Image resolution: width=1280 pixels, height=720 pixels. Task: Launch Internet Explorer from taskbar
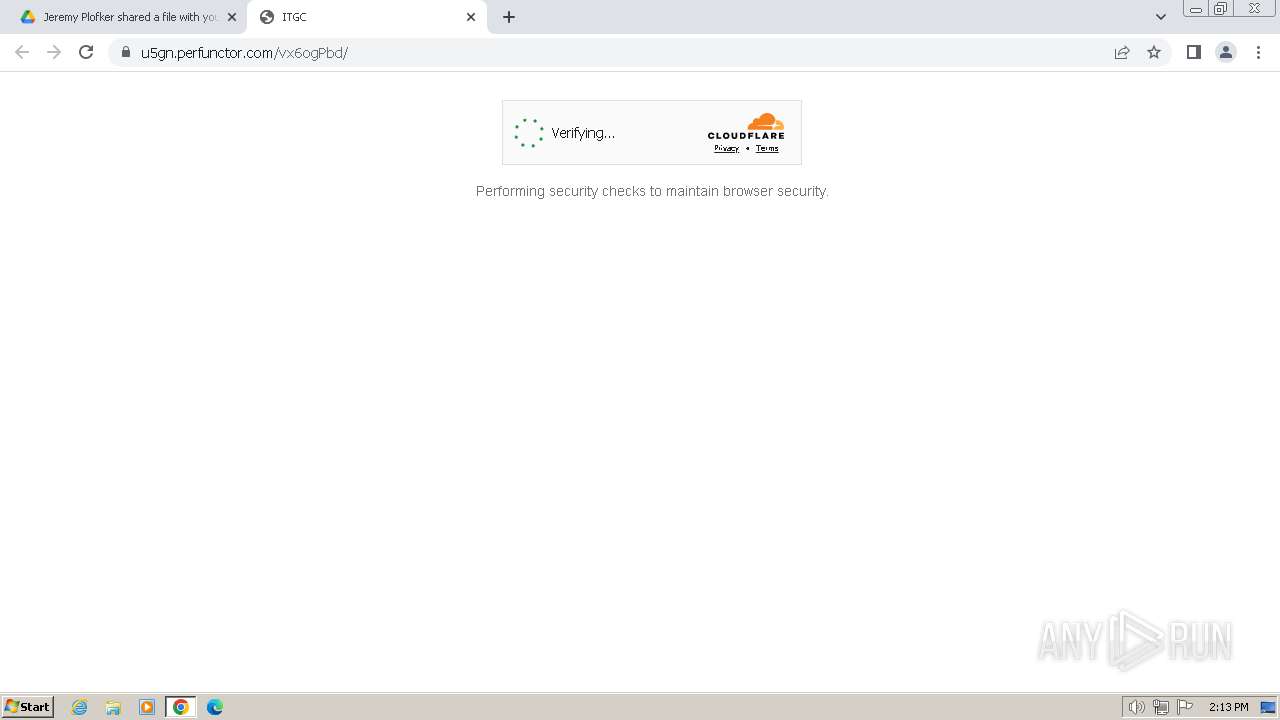point(80,707)
